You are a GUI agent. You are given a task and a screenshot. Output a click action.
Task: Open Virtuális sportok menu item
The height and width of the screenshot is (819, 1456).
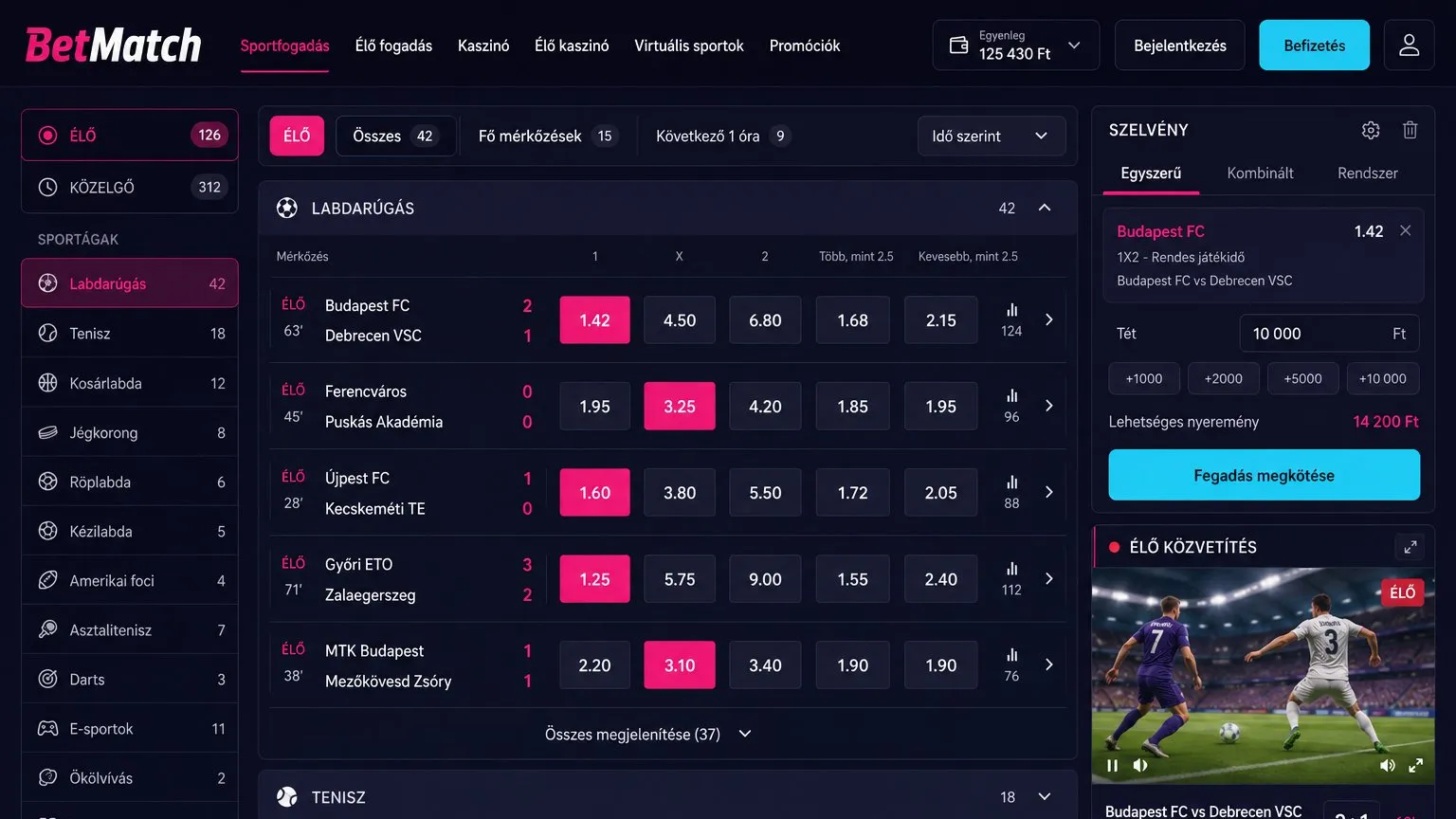point(689,45)
